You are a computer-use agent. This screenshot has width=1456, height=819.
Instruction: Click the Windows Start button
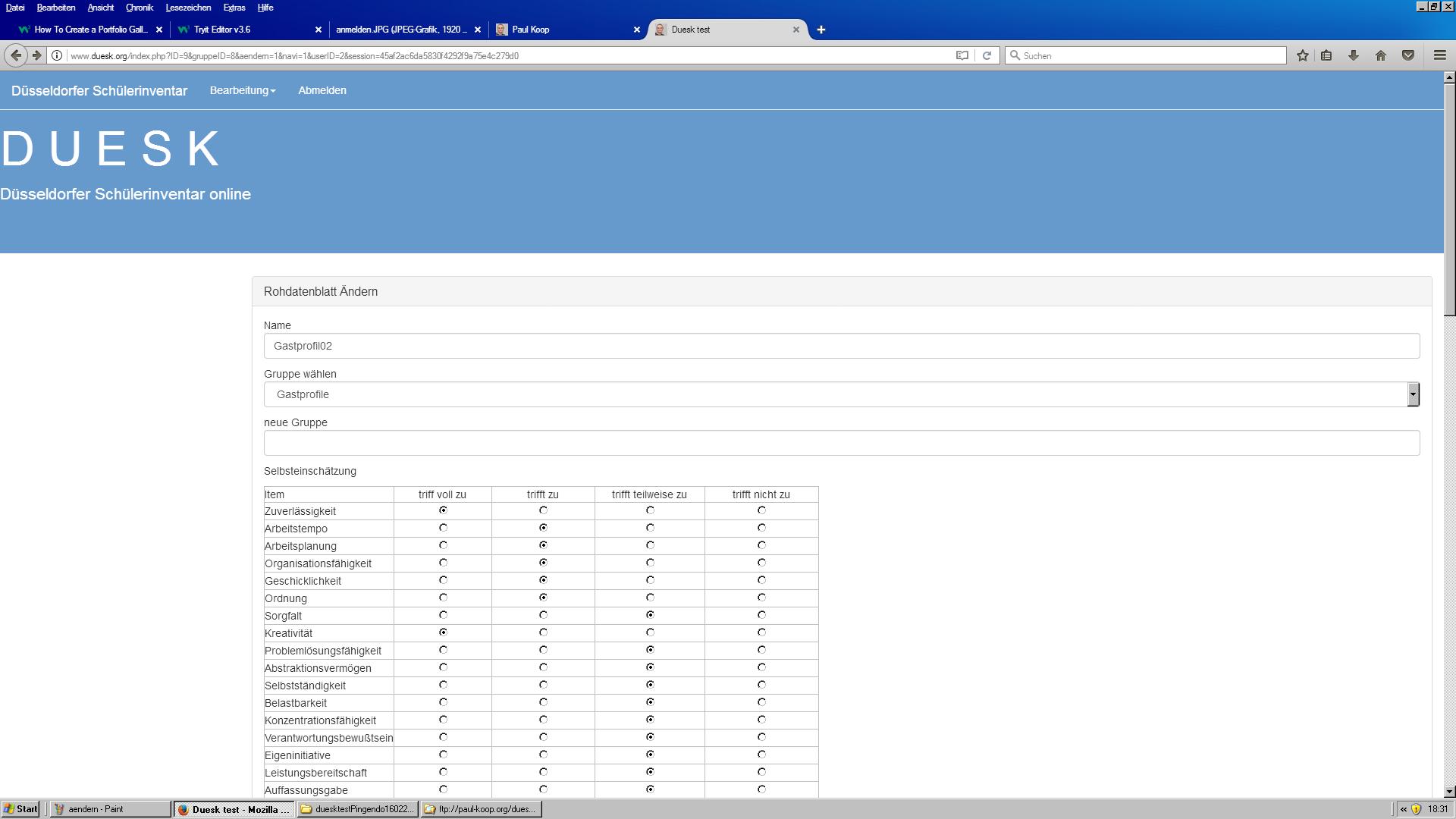pos(20,809)
